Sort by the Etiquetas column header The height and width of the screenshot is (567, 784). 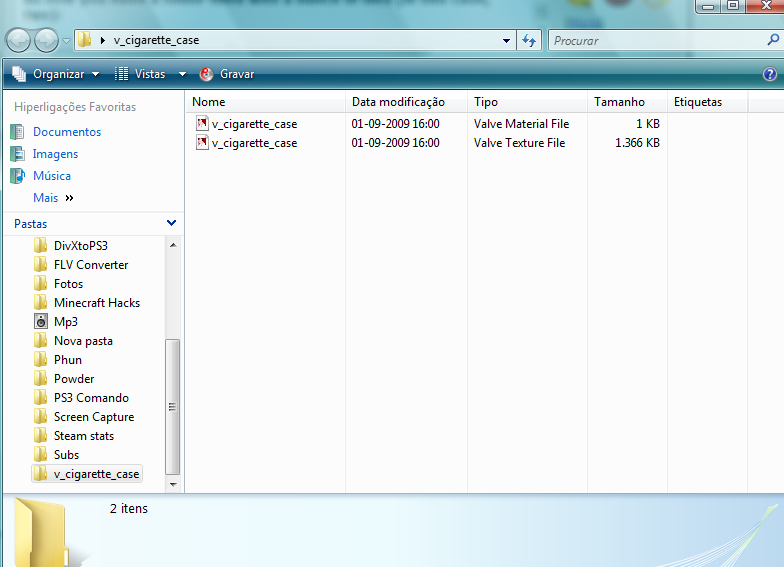click(x=707, y=102)
